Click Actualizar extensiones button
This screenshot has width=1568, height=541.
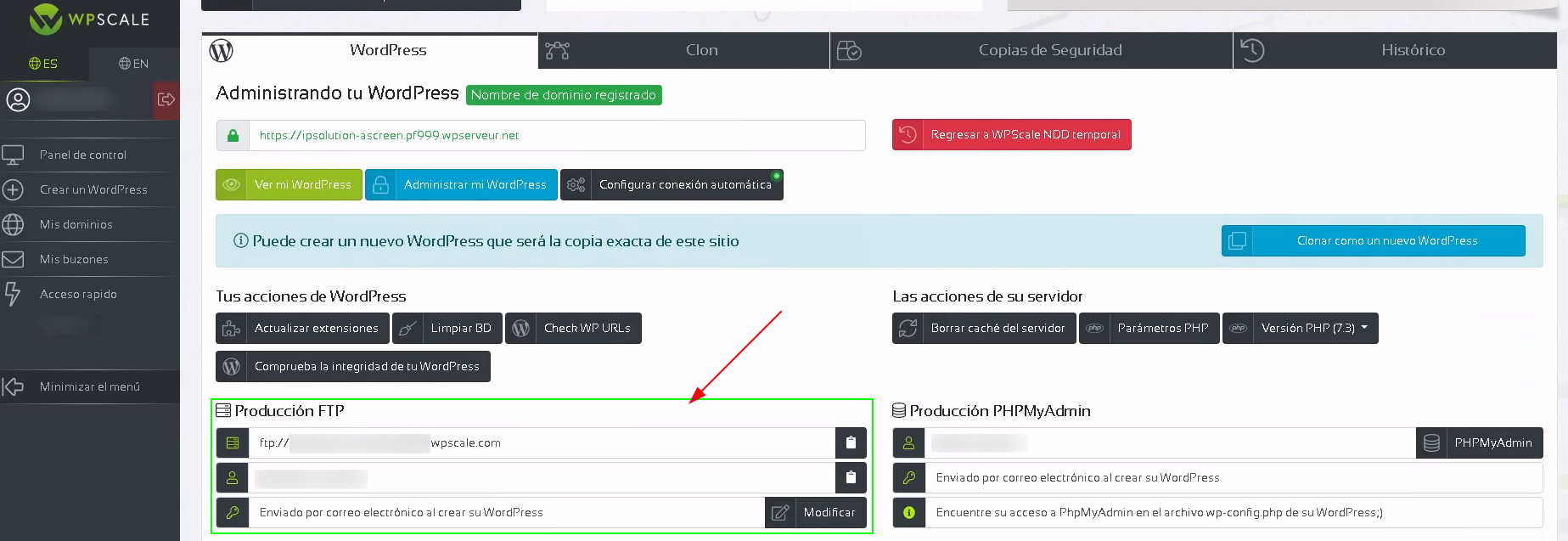click(x=302, y=328)
